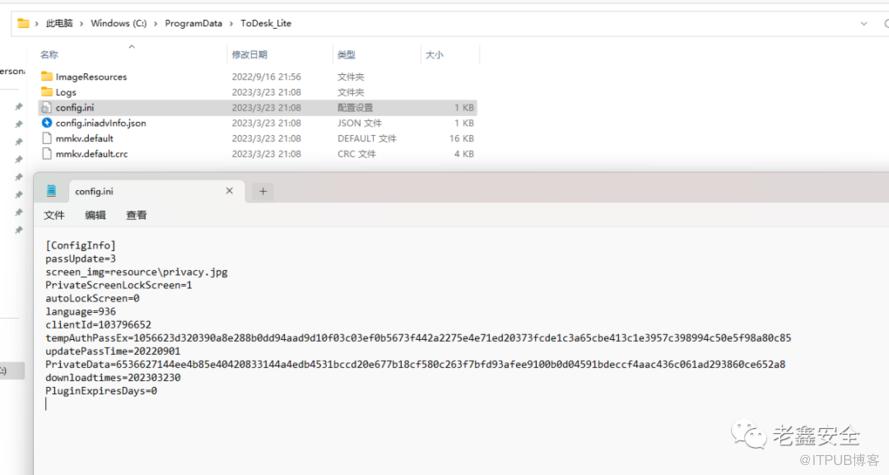This screenshot has width=889, height=475.
Task: Click JSON 文件 type cell
Action: point(359,122)
